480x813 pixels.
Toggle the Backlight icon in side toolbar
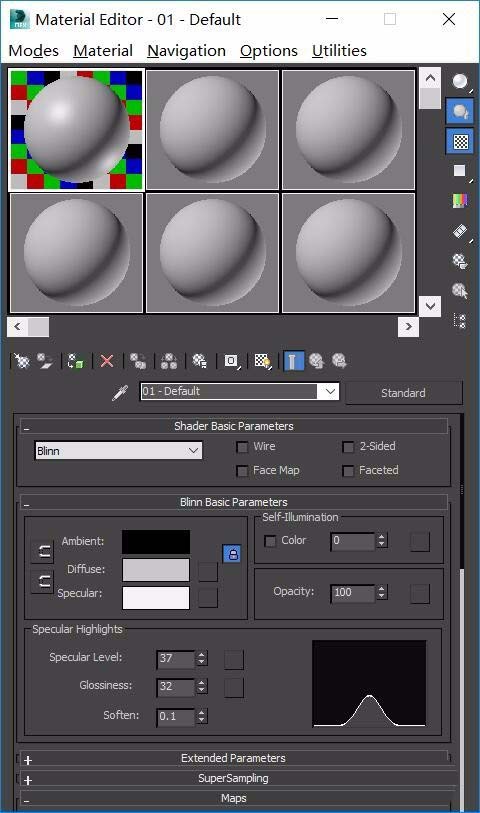(x=460, y=111)
